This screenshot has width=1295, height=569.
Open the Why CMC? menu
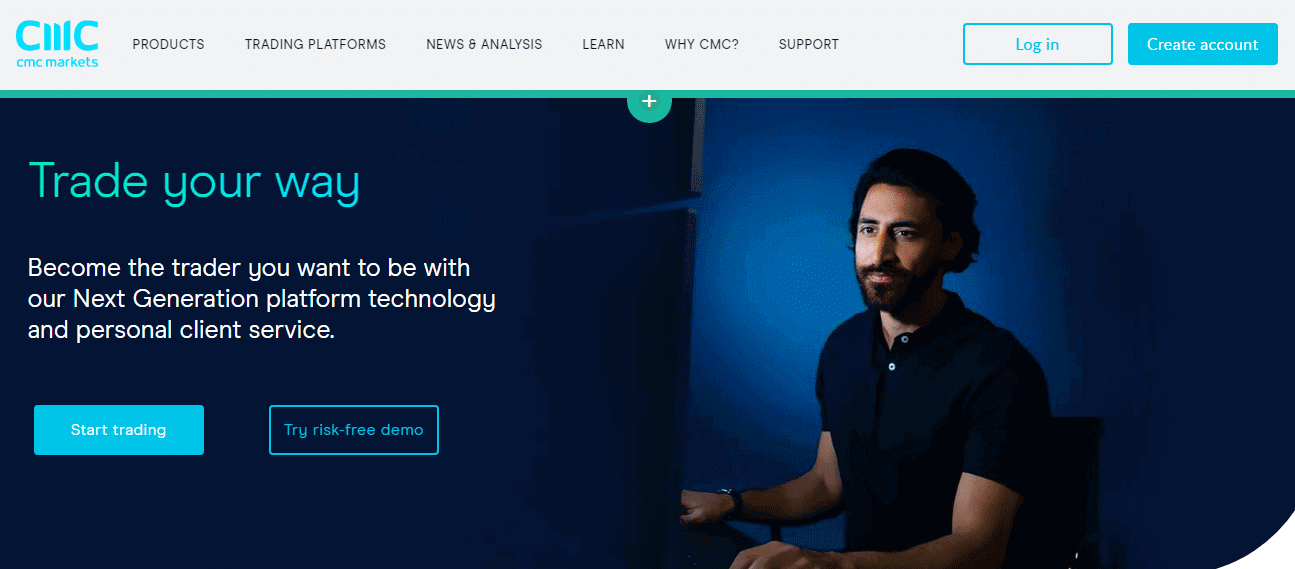[x=701, y=44]
